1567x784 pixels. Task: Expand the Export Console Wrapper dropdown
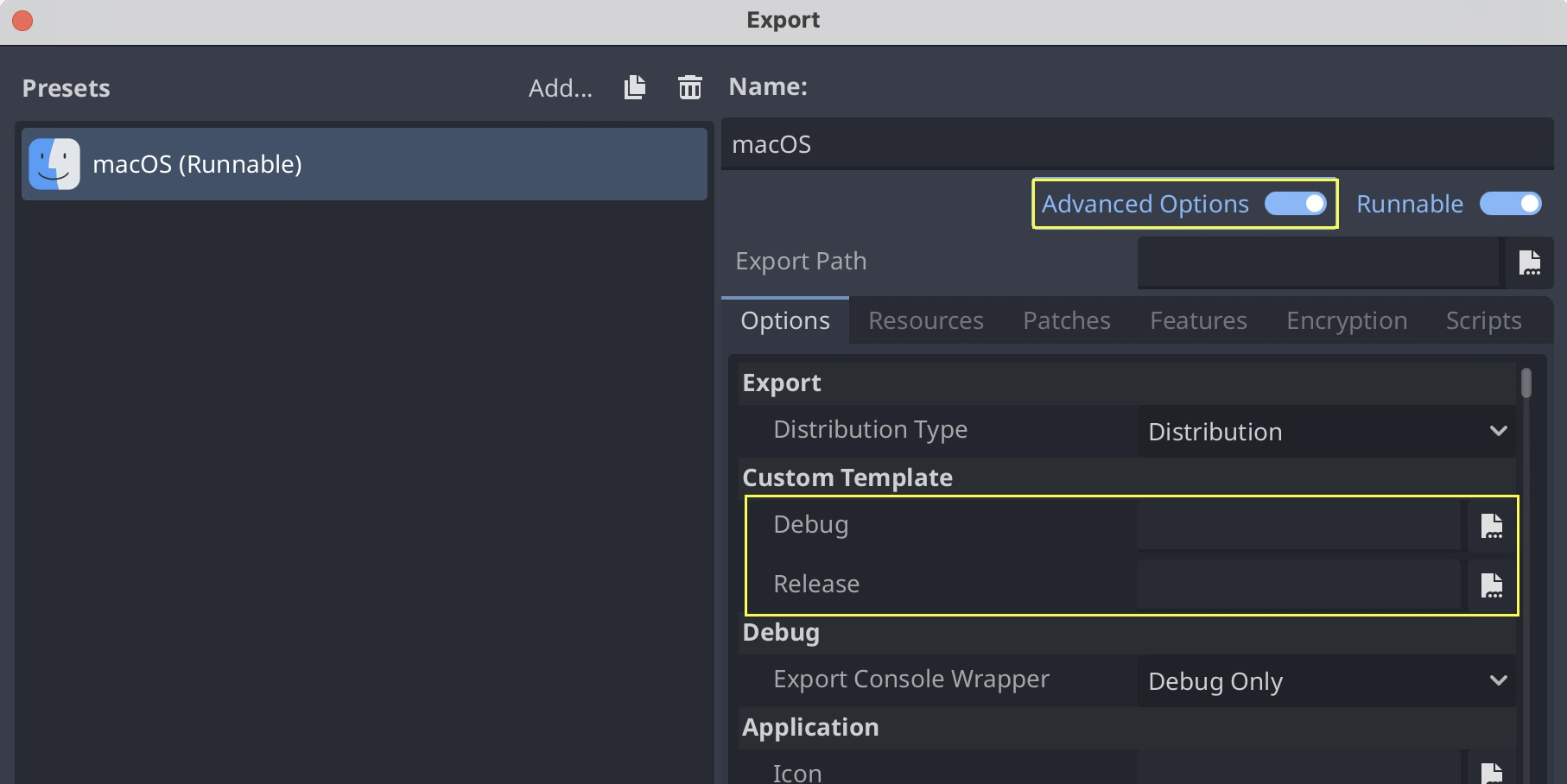click(1326, 681)
